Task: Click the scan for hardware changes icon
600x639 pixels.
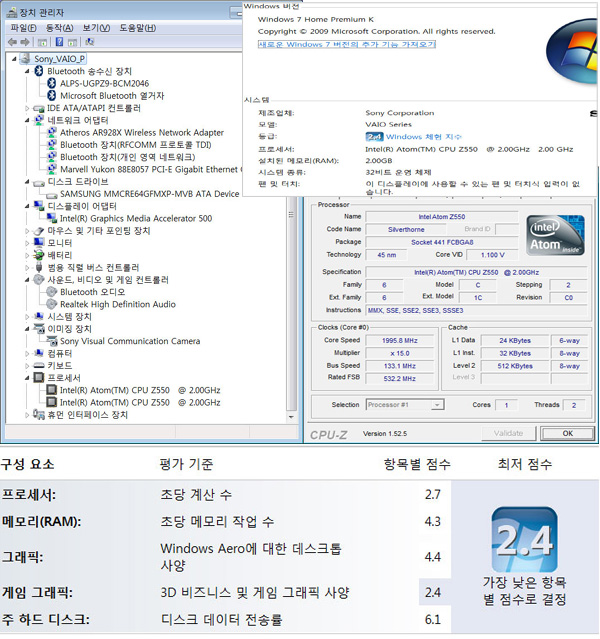Action: (x=90, y=42)
